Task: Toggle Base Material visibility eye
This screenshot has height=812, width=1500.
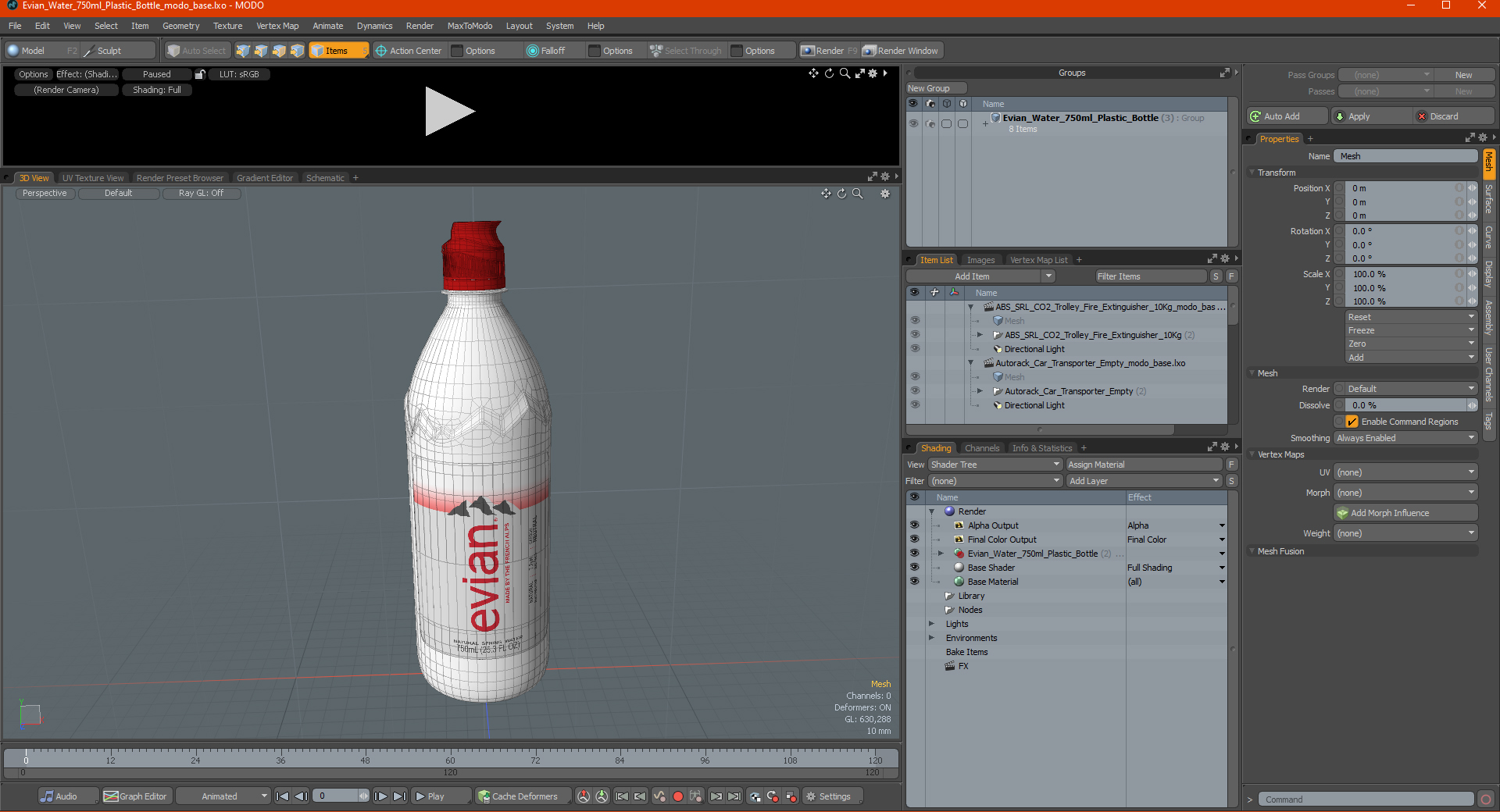Action: pyautogui.click(x=914, y=582)
